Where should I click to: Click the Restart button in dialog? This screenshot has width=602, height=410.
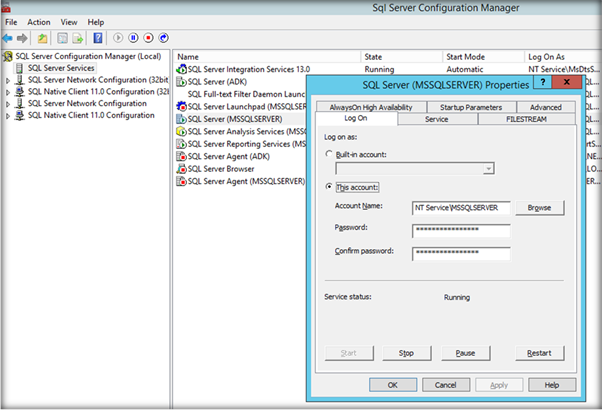point(539,353)
